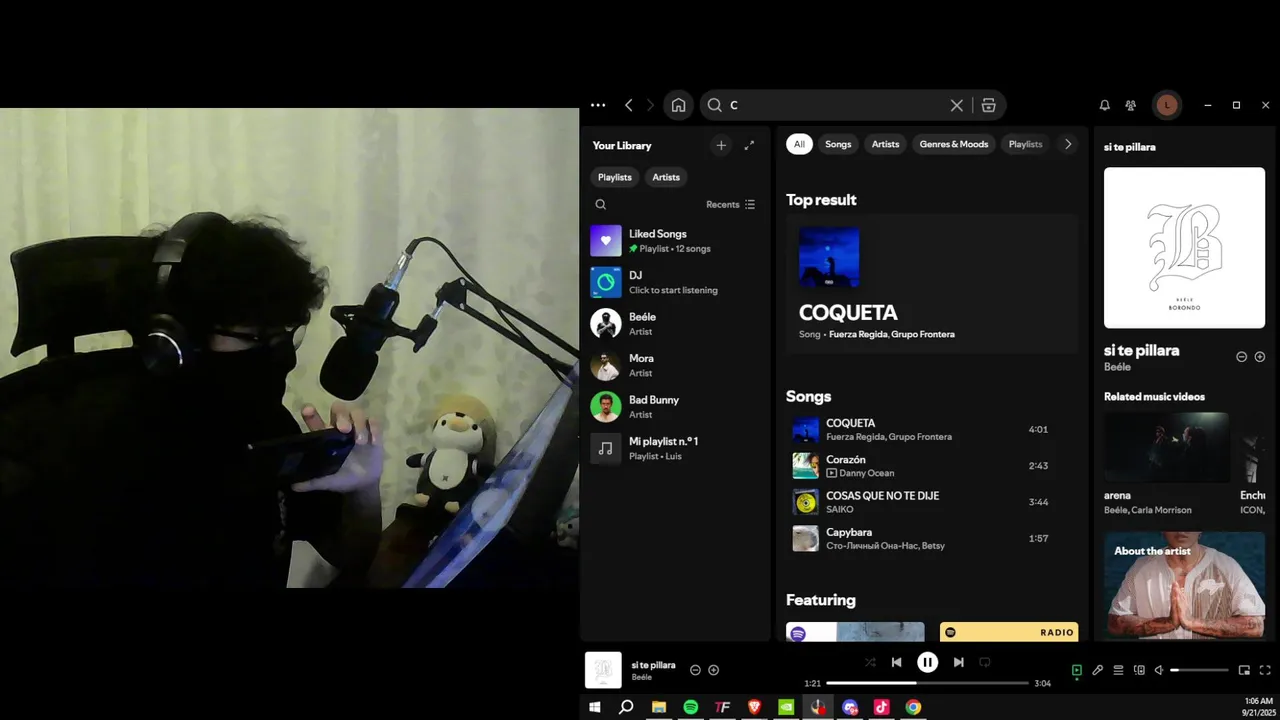The width and height of the screenshot is (1280, 720).
Task: Toggle repeat mode
Action: 985,662
